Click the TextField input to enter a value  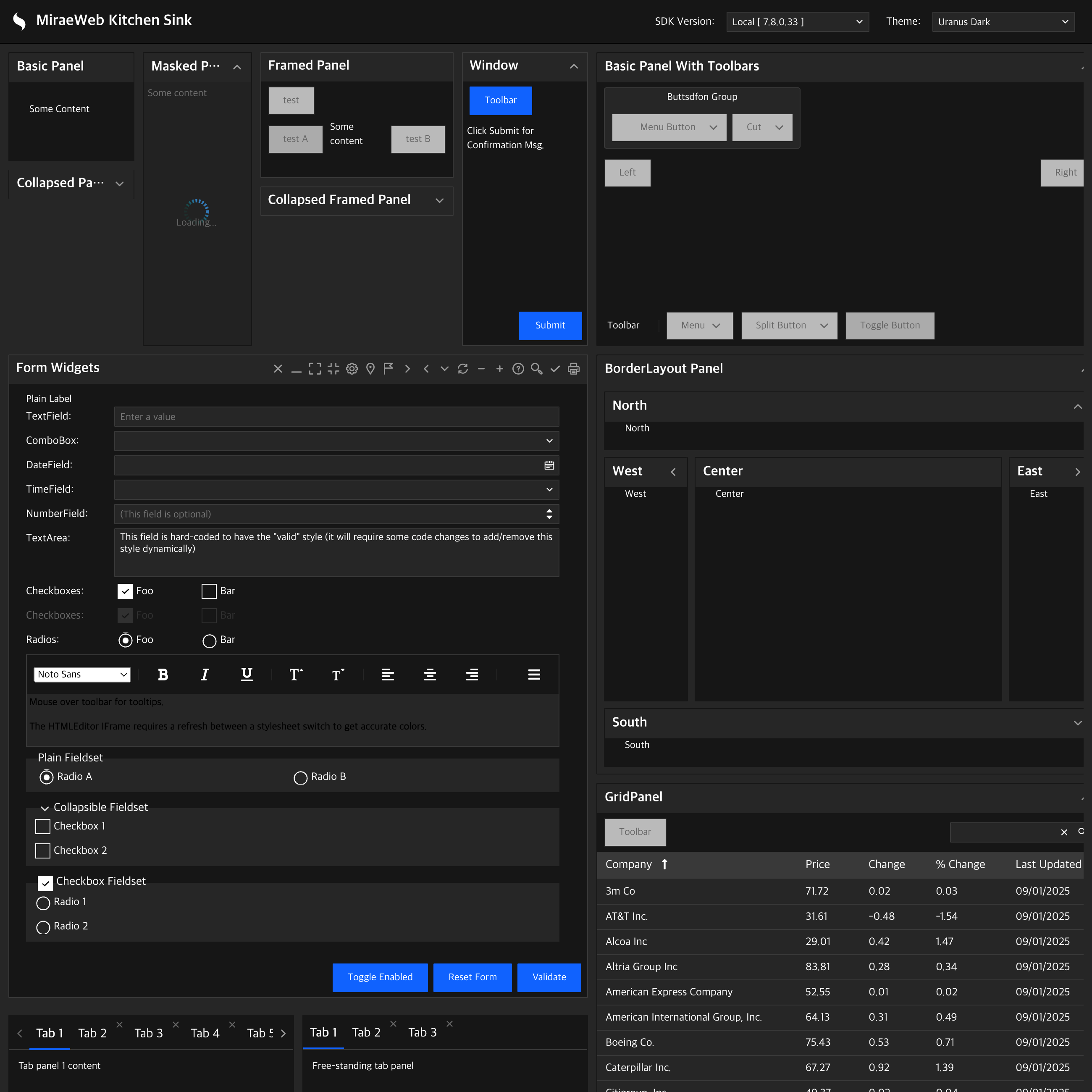coord(336,417)
